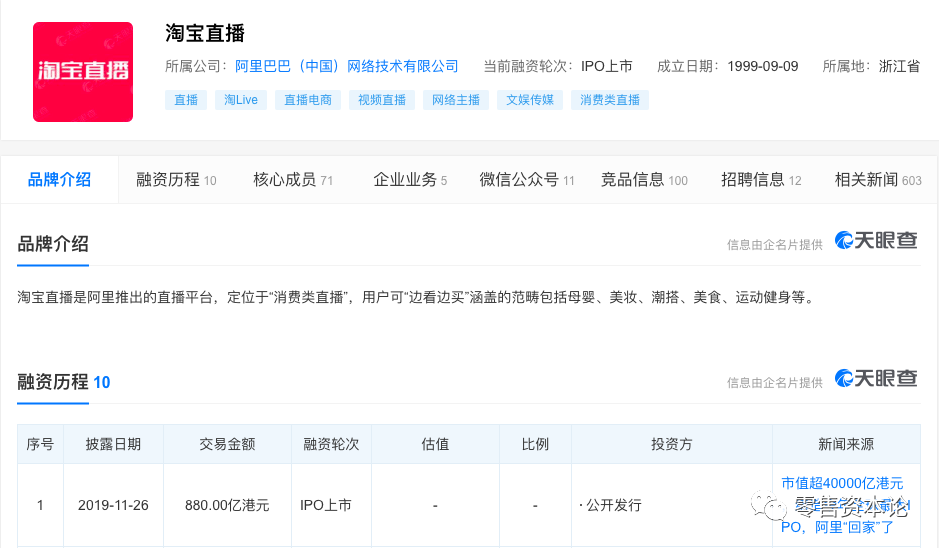
Task: Click the 披露日期 column header
Action: coord(113,444)
